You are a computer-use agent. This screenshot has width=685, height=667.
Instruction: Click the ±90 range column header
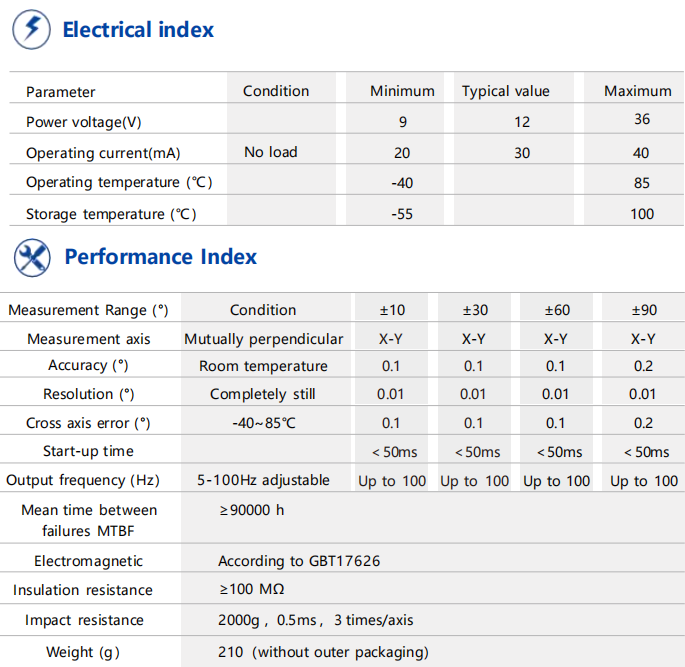644,310
